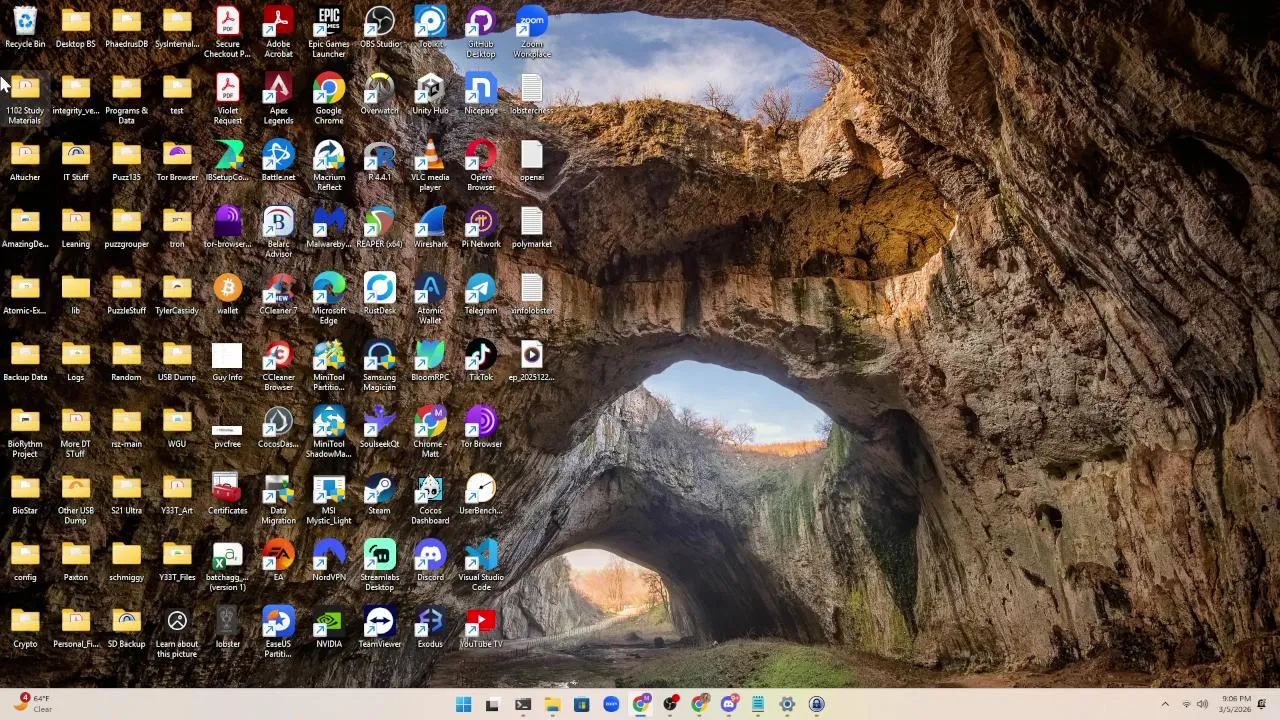Open the TikTok desktop icon
The image size is (1280, 720).
pyautogui.click(x=481, y=361)
